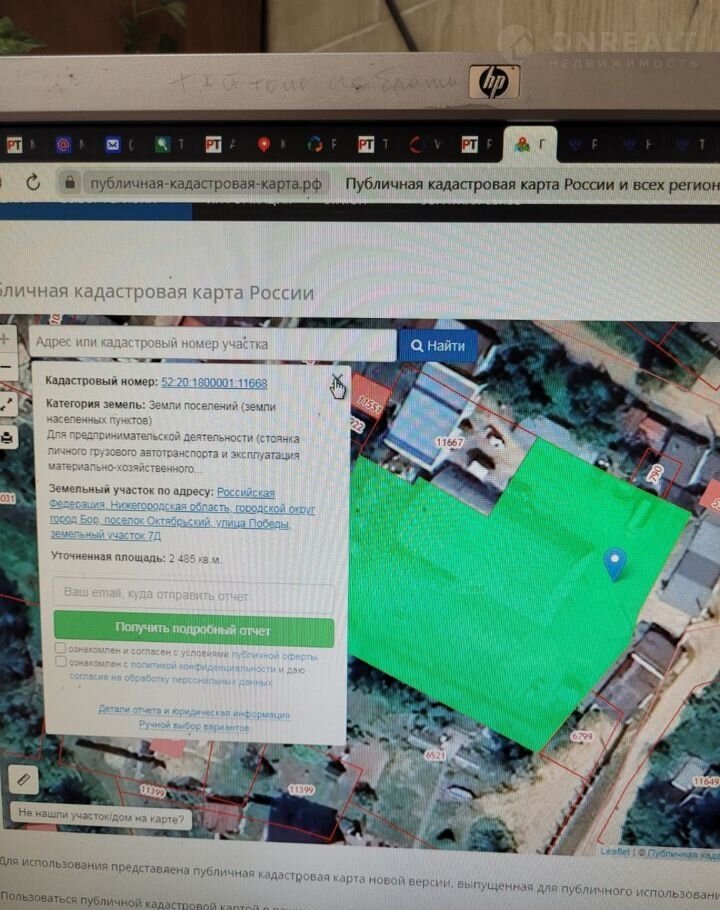Open Детали отчета и юридическая информация link
720x910 pixels.
click(194, 714)
